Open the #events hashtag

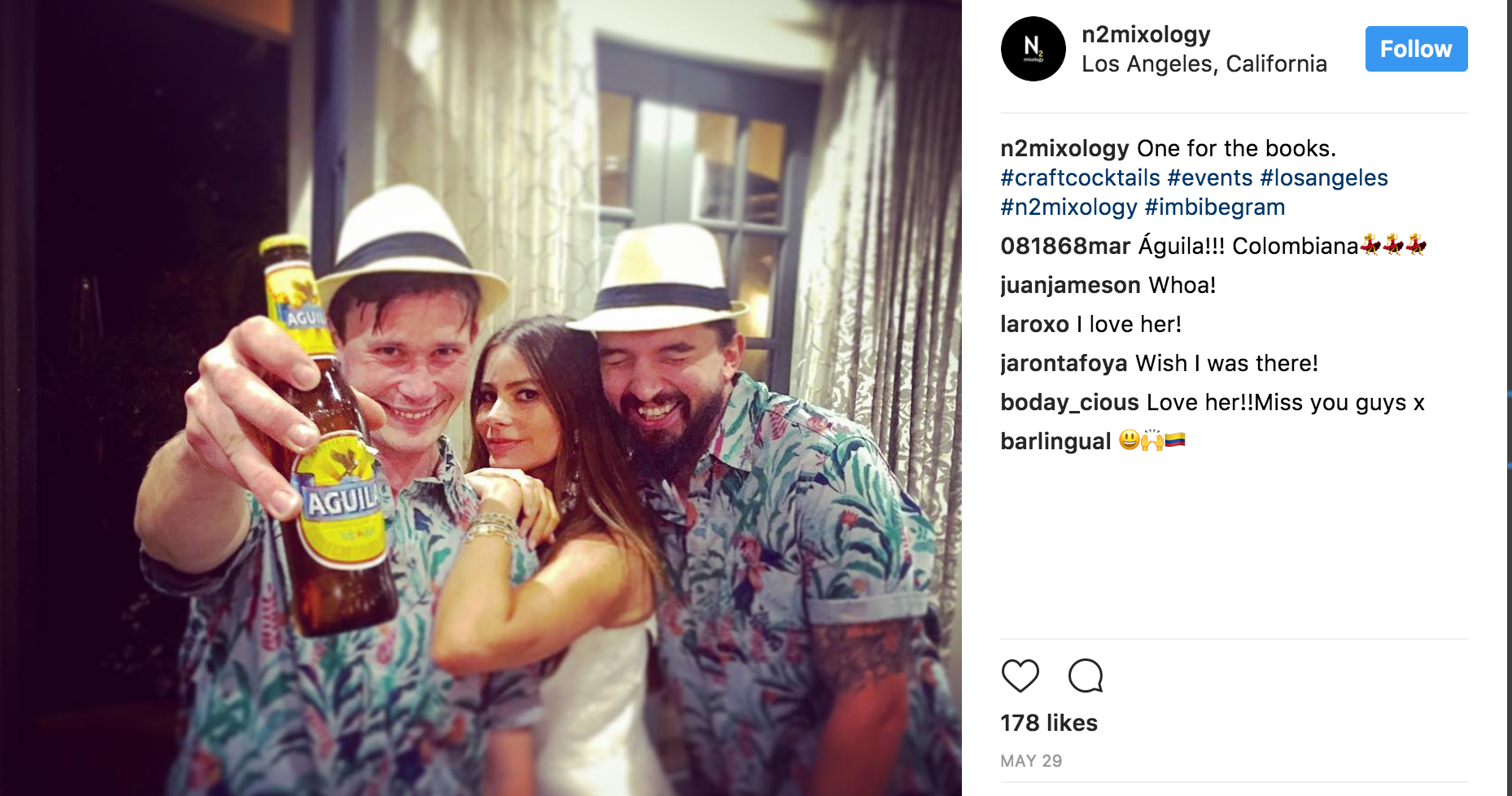coord(1210,177)
